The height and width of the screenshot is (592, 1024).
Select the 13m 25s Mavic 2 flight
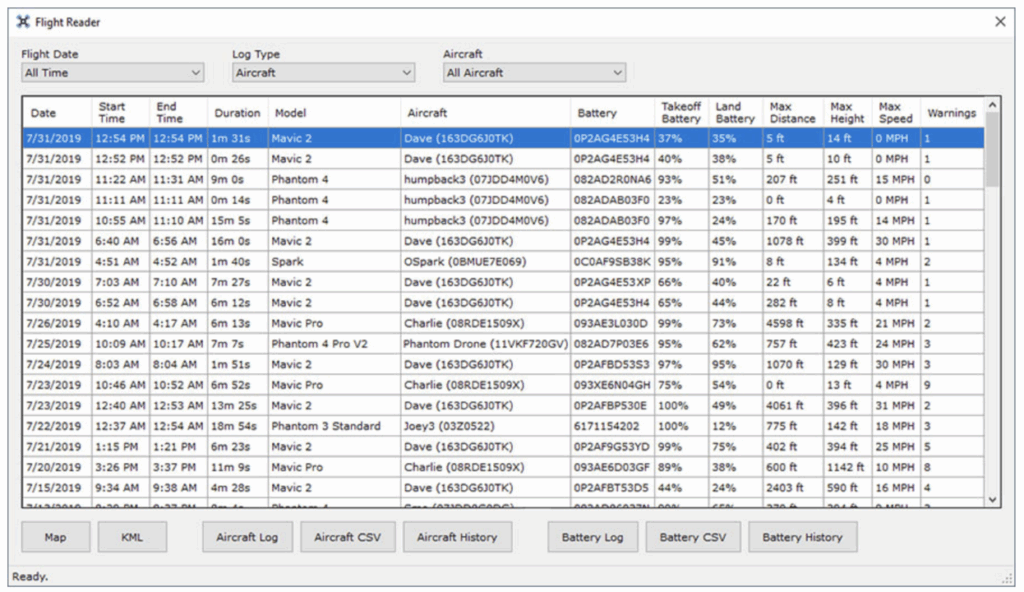504,406
